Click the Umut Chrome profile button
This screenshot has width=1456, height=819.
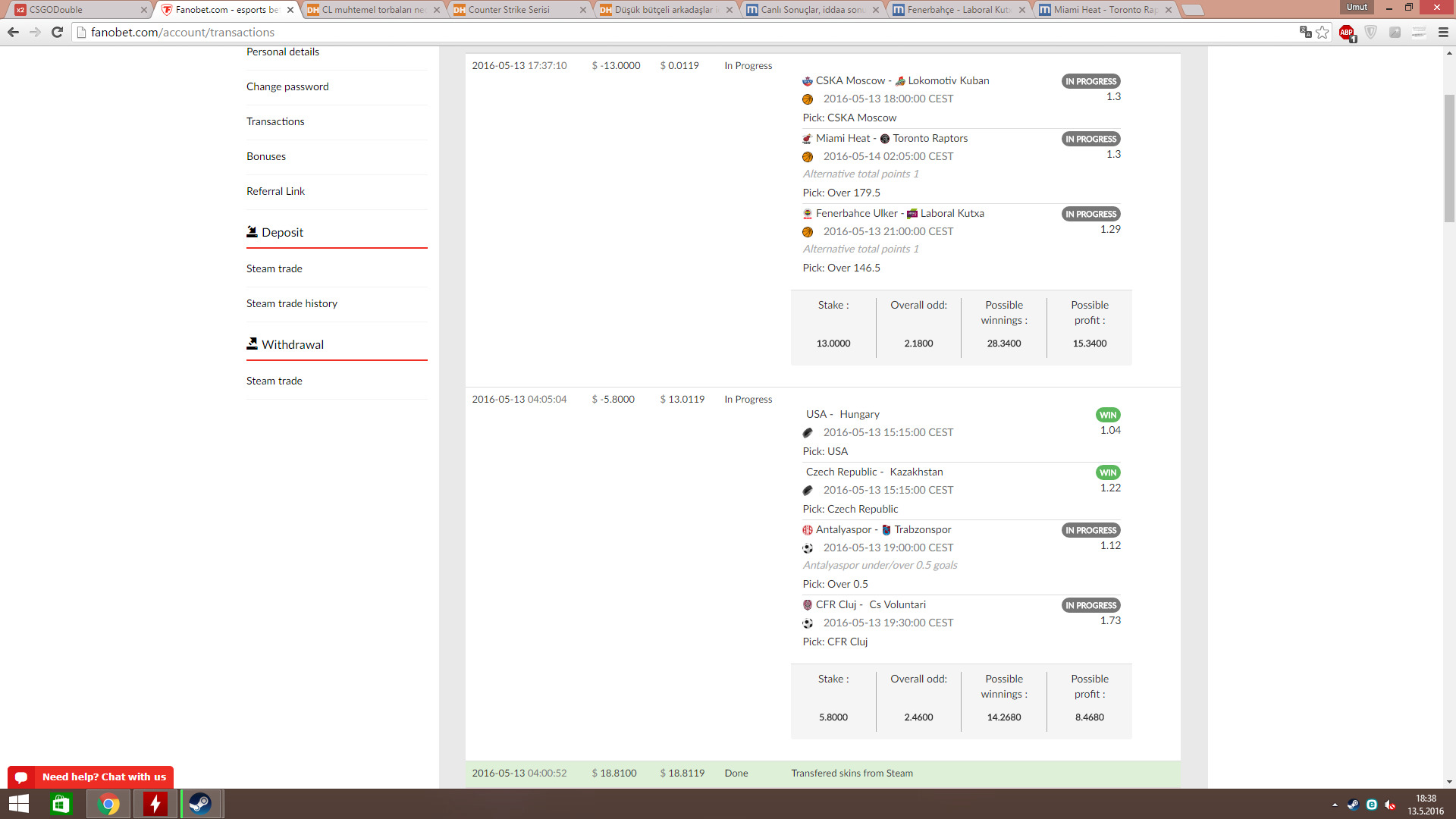click(1357, 8)
